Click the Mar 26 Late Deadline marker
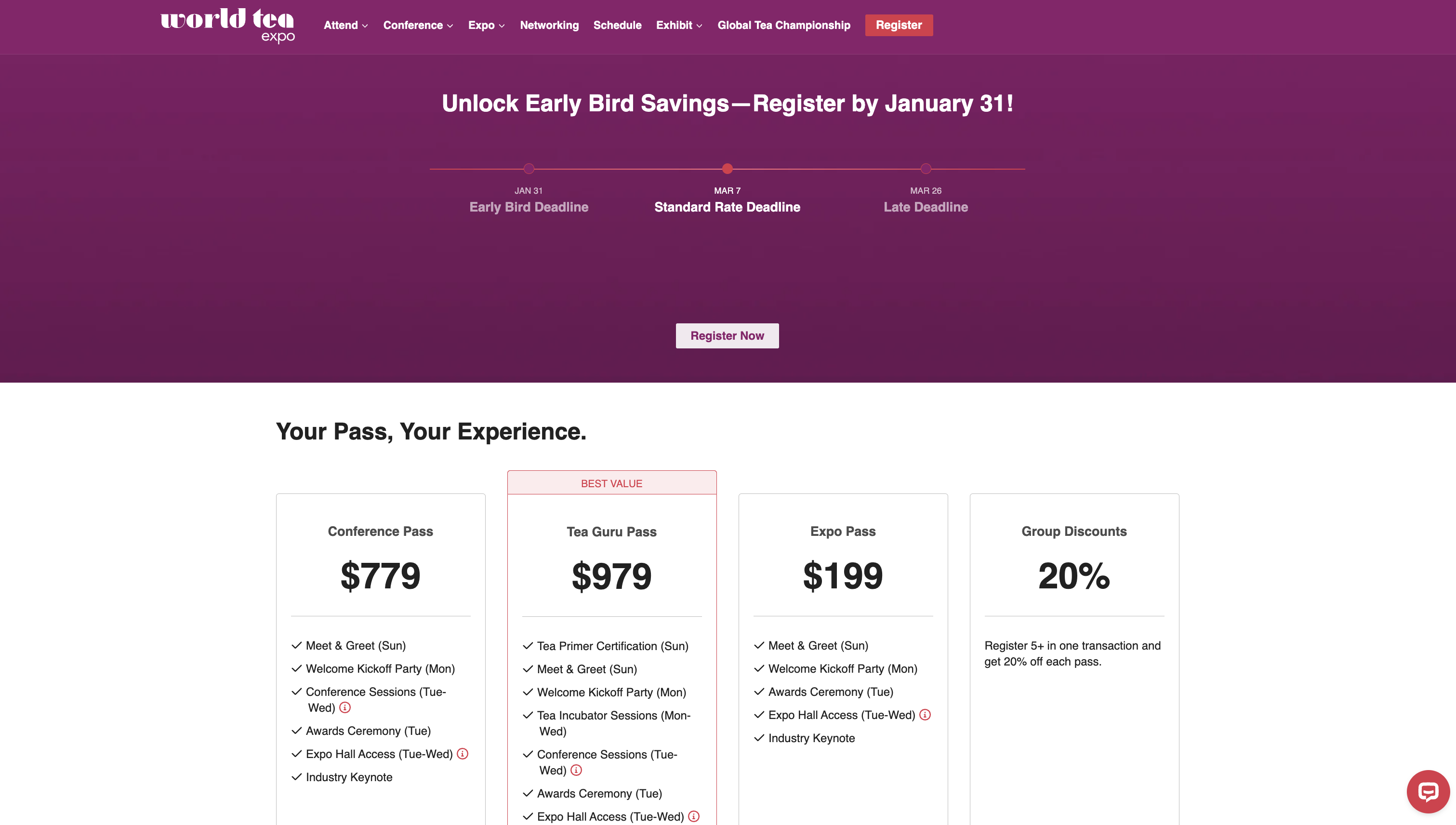The width and height of the screenshot is (1456, 825). click(925, 168)
